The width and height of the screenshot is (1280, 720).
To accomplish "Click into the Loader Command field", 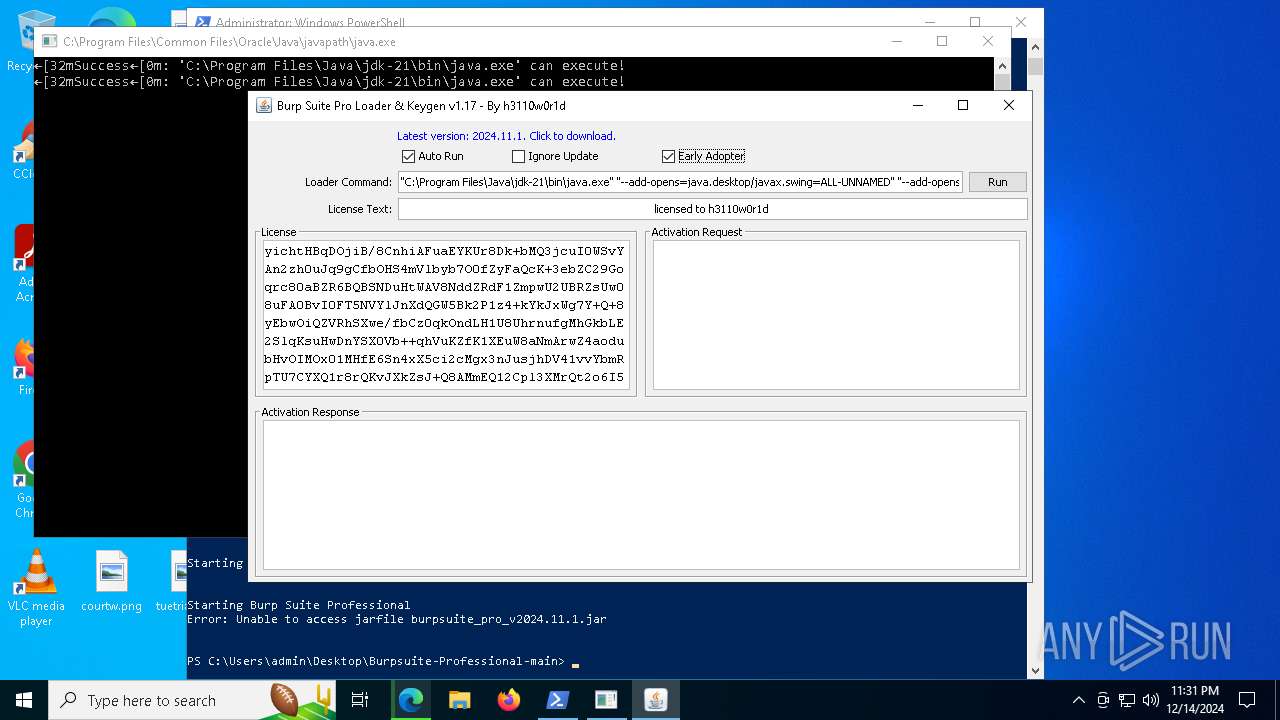I will pyautogui.click(x=680, y=182).
